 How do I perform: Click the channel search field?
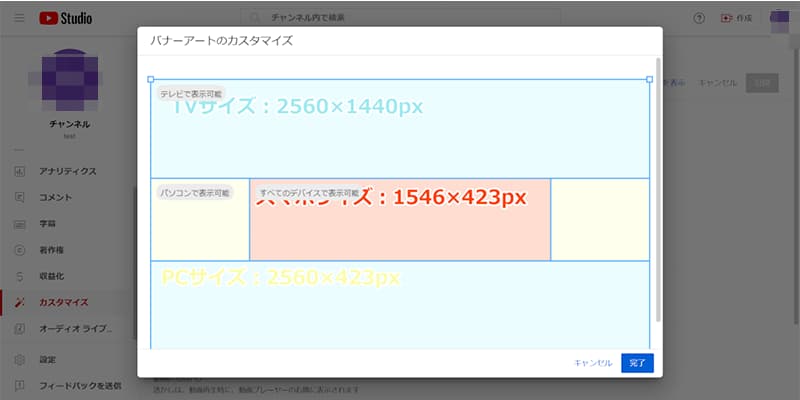click(x=401, y=18)
